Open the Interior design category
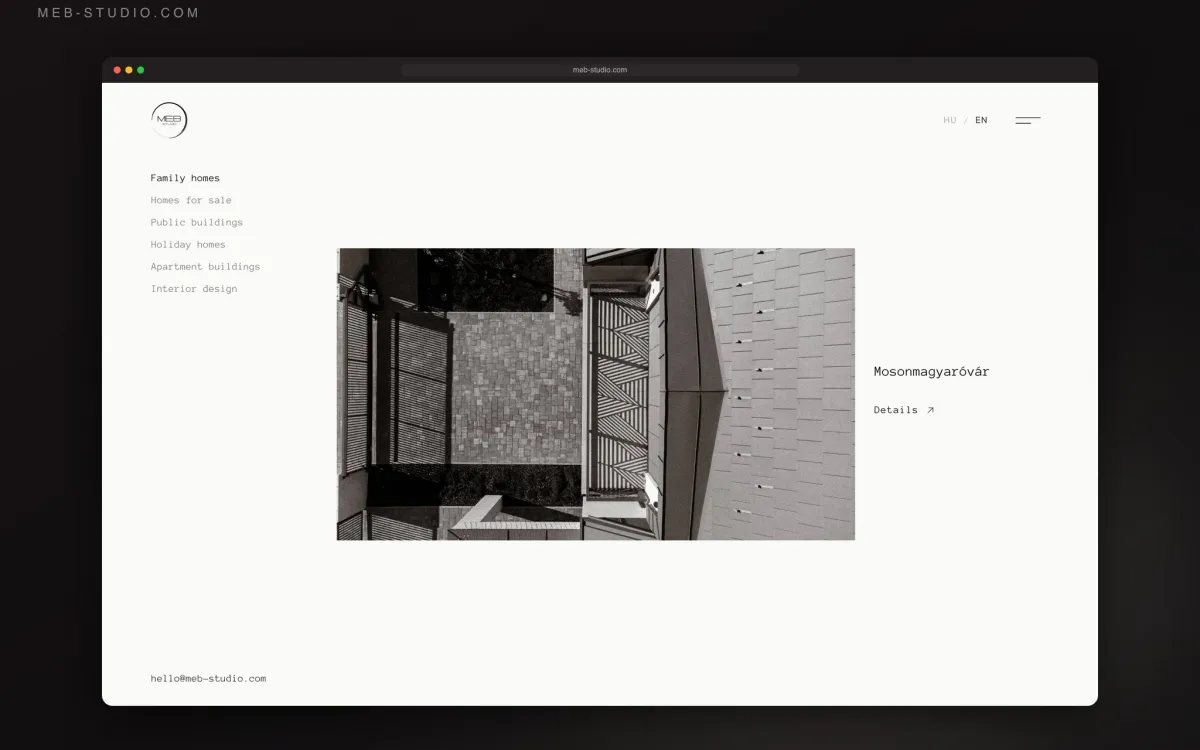The height and width of the screenshot is (750, 1200). point(194,288)
